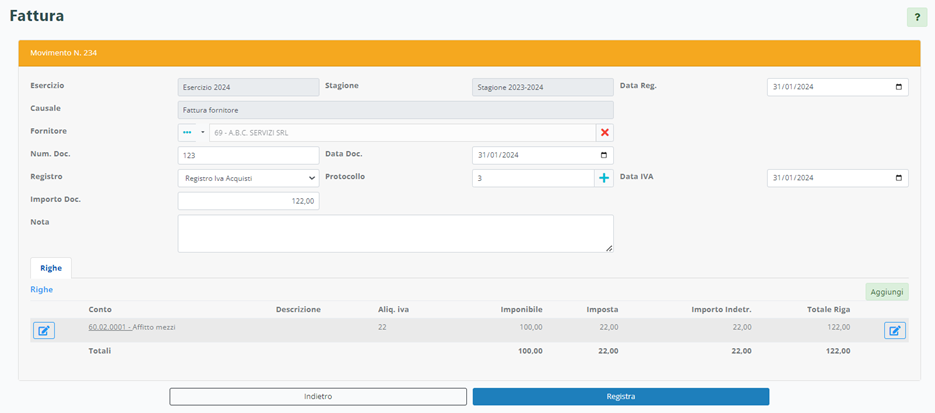The height and width of the screenshot is (413, 935).
Task: Click the plus icon beside Protocollo
Action: 603,178
